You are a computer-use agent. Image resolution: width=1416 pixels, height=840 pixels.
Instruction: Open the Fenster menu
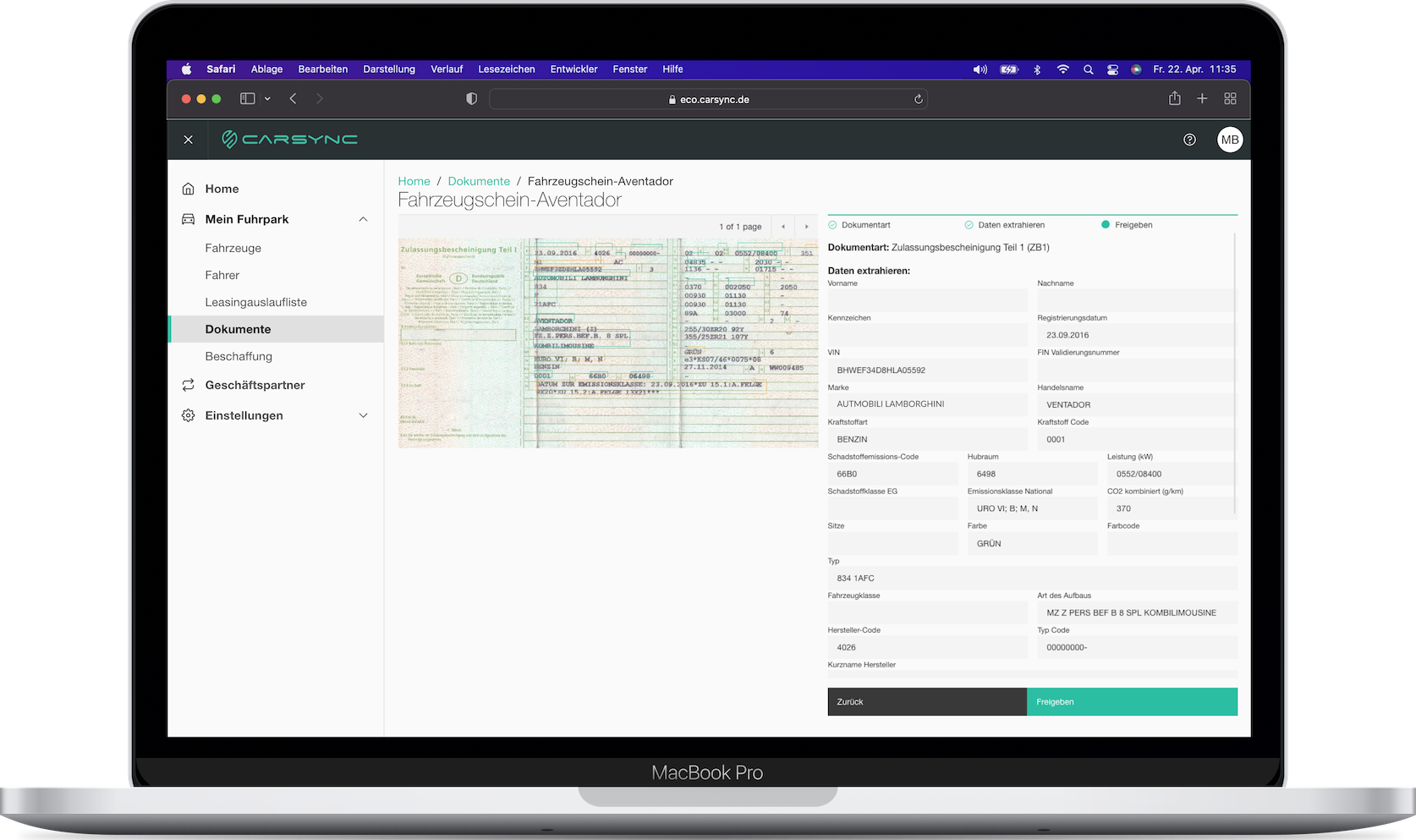[x=630, y=69]
